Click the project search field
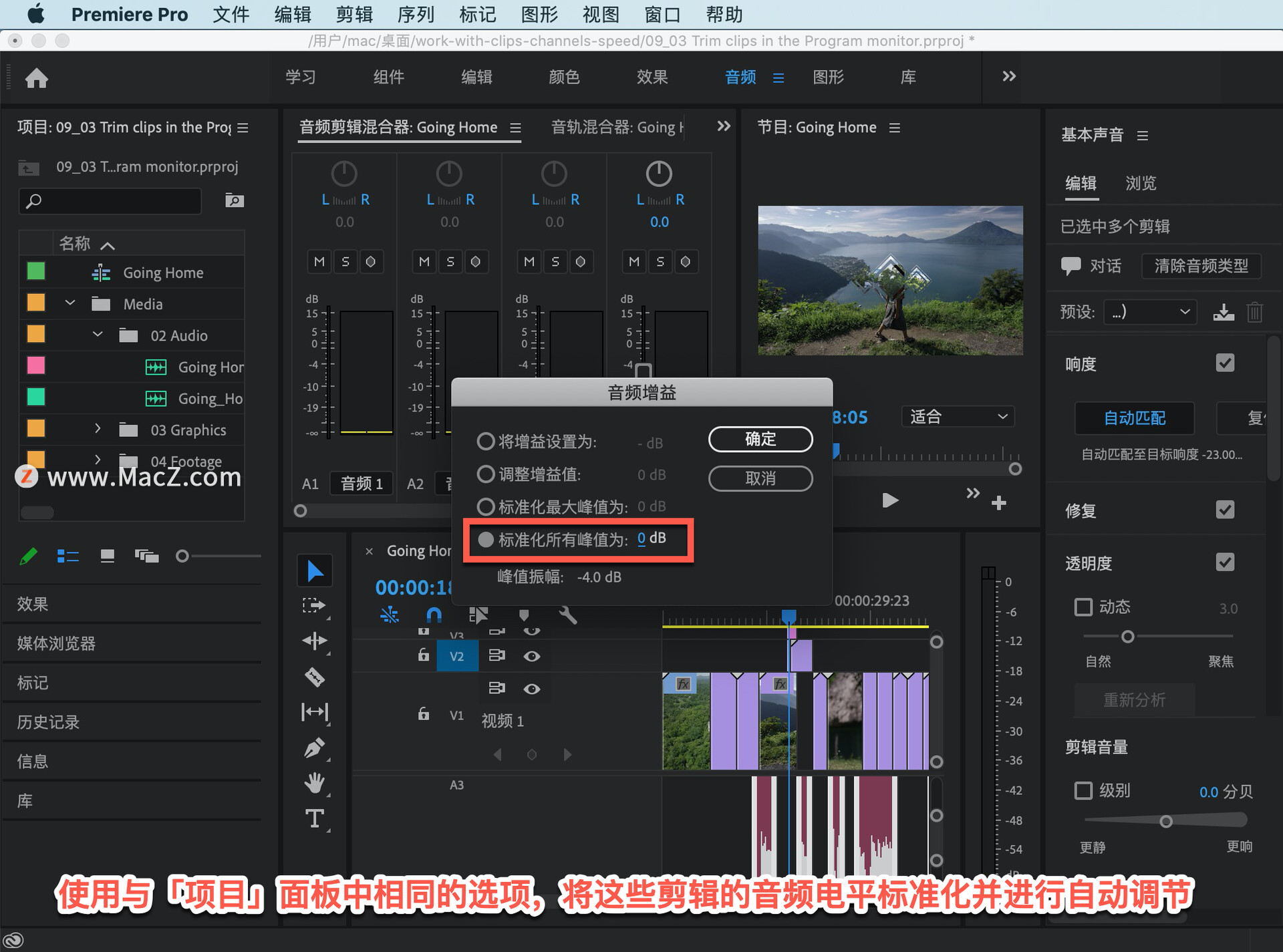The height and width of the screenshot is (952, 1283). (110, 200)
